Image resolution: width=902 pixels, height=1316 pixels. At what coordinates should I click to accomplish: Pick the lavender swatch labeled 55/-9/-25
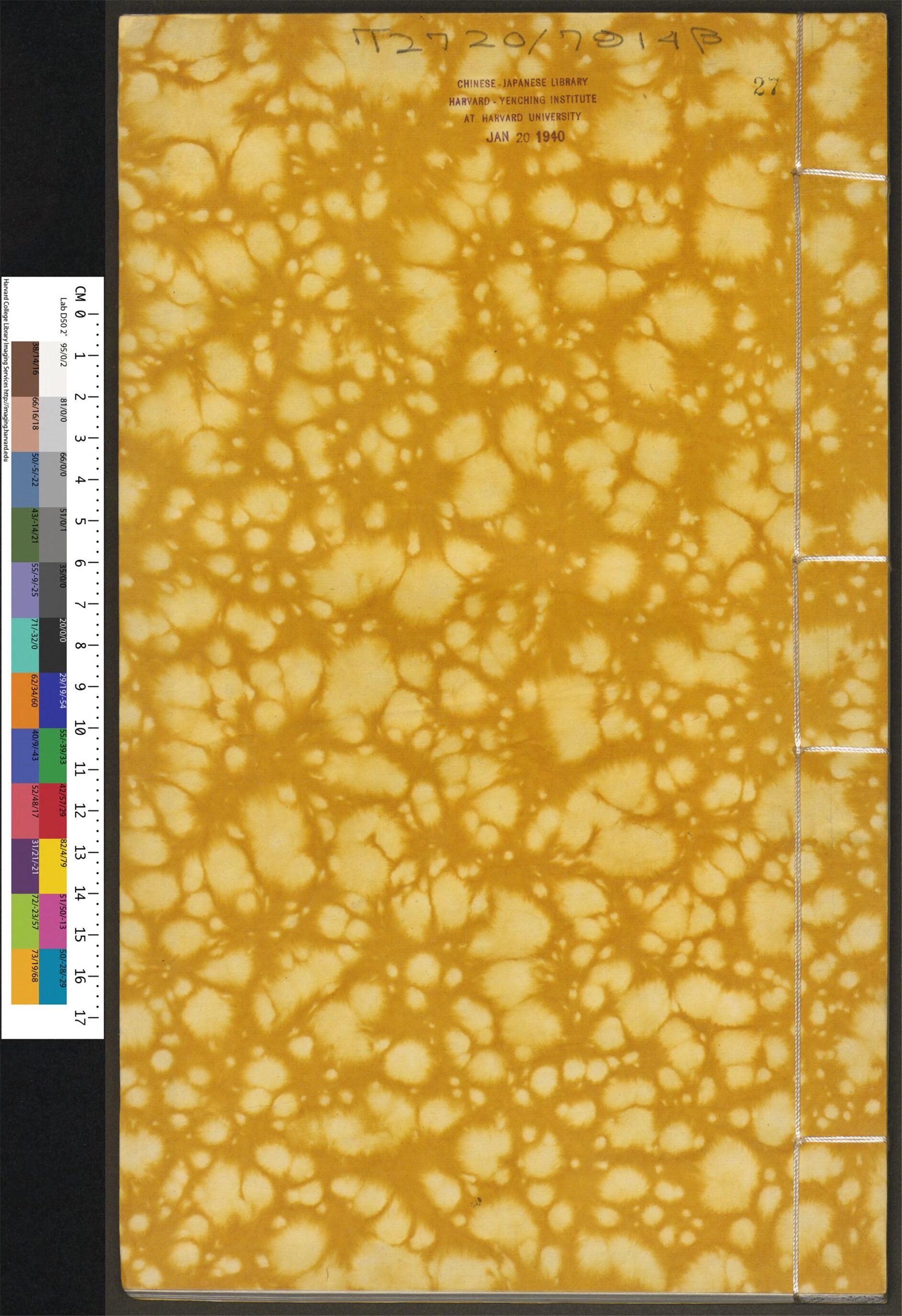click(25, 590)
